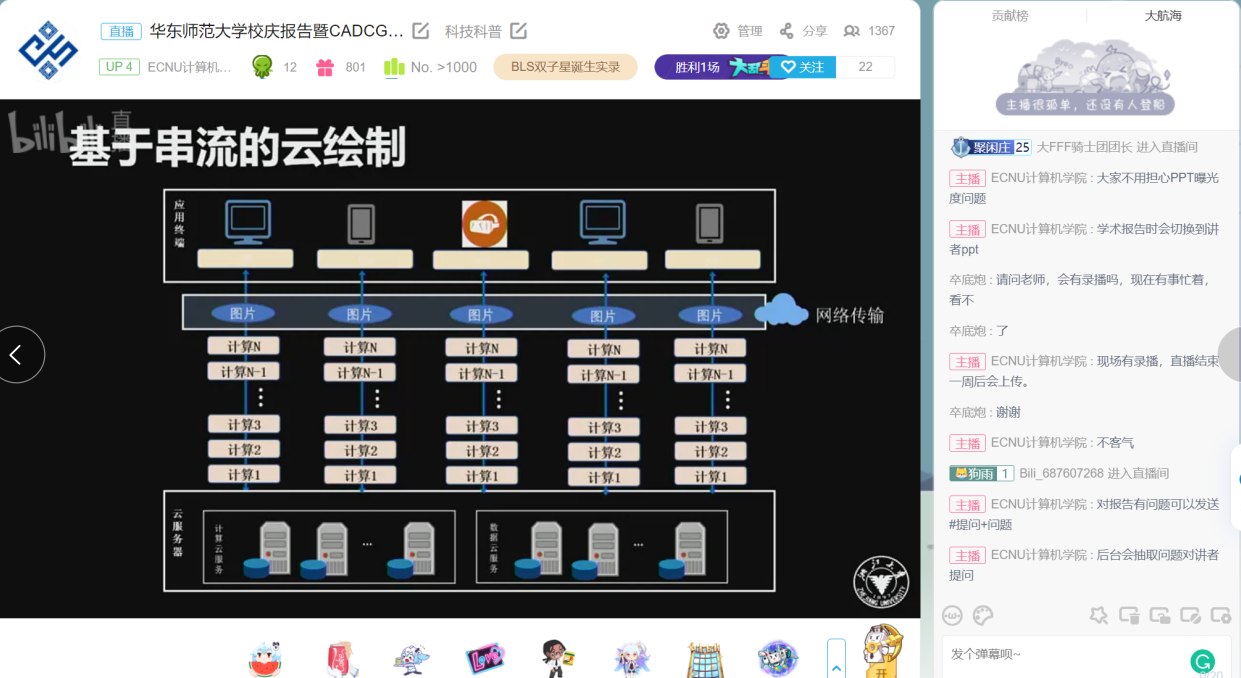Show the previous panel with left arrow

point(17,354)
